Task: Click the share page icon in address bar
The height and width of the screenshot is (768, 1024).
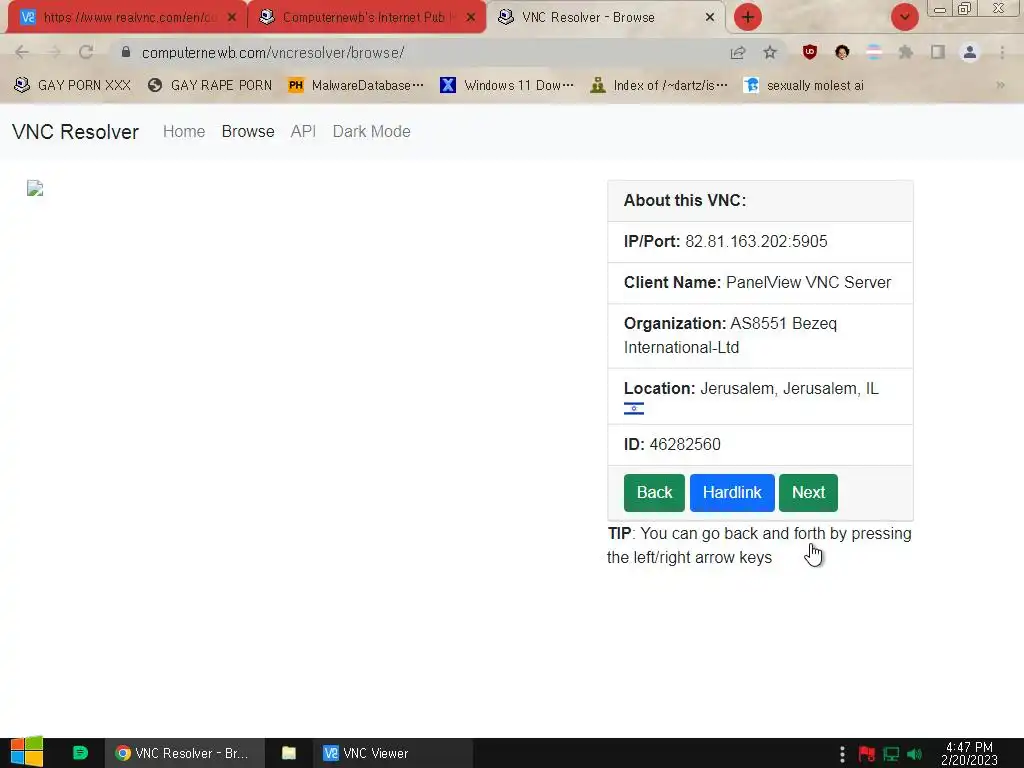Action: click(738, 52)
